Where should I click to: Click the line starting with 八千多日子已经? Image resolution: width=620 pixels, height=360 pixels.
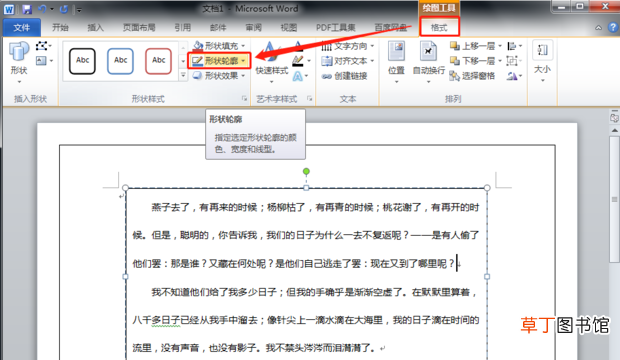306,320
